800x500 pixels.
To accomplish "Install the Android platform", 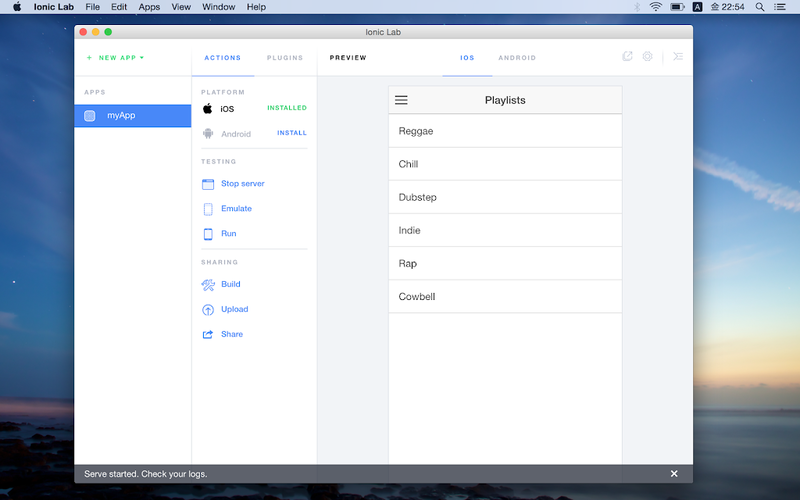I will point(292,133).
